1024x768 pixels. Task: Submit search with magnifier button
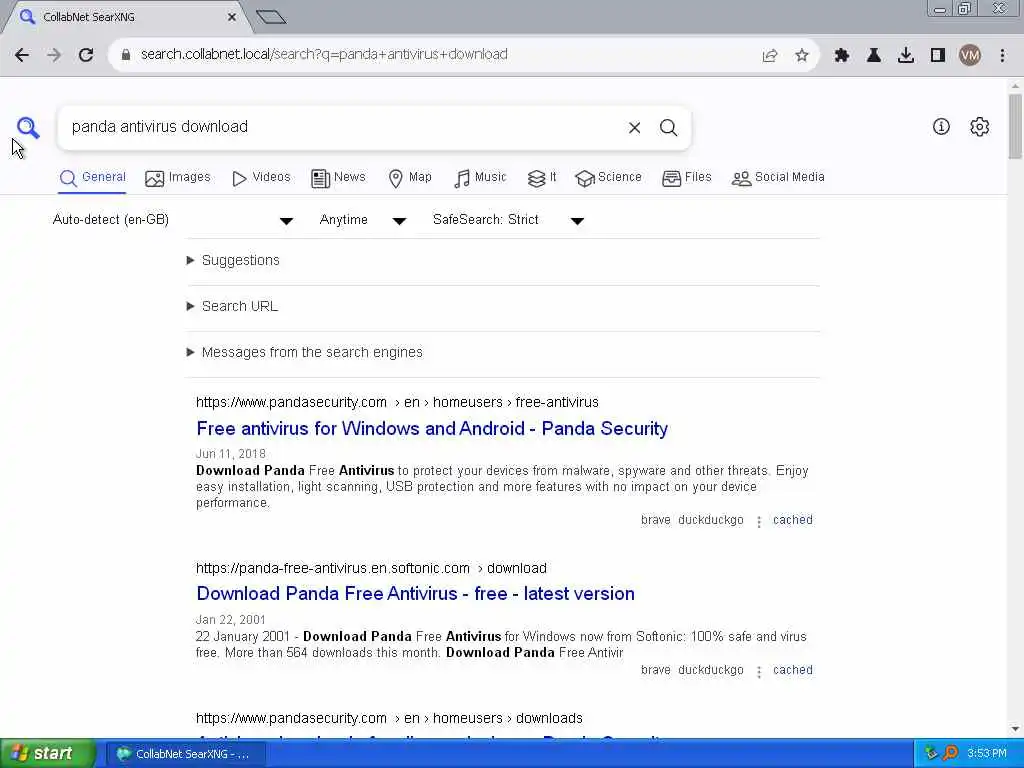668,127
